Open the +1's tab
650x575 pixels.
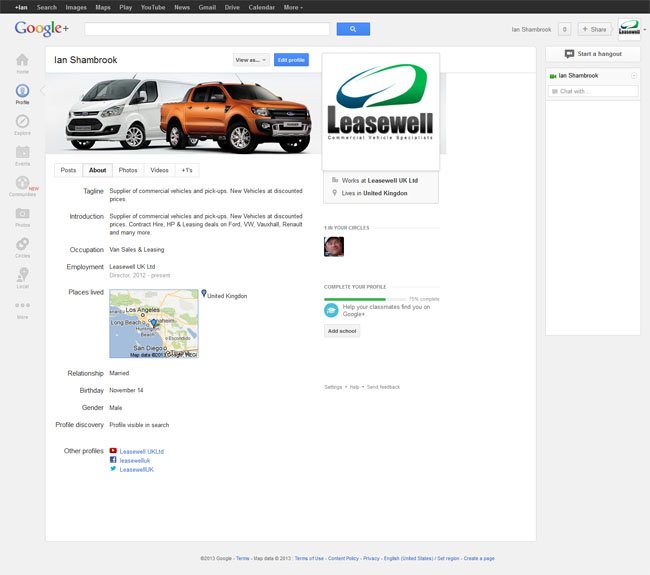coord(187,170)
